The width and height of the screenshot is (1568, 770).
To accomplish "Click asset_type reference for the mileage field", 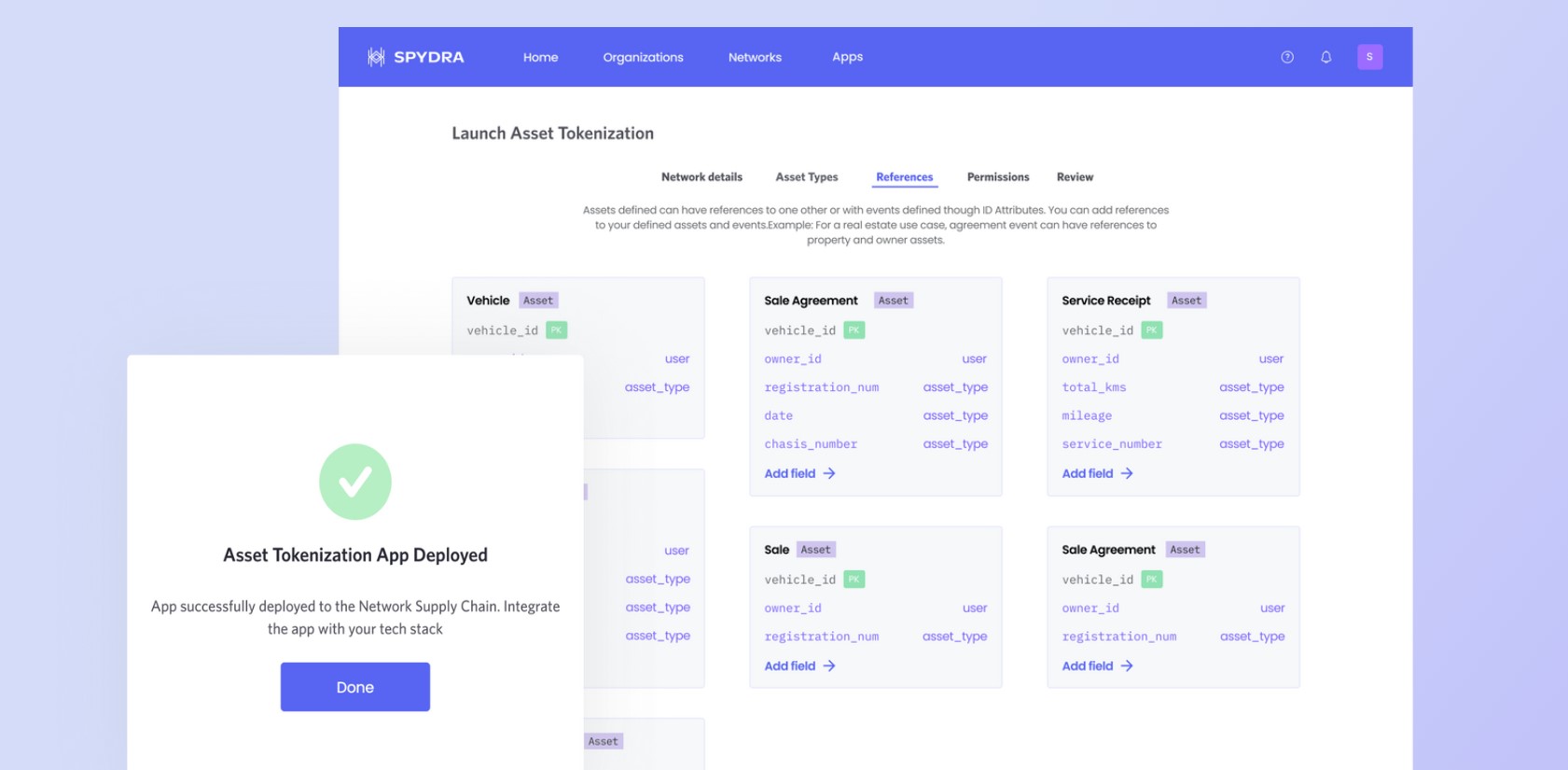I will (1252, 415).
